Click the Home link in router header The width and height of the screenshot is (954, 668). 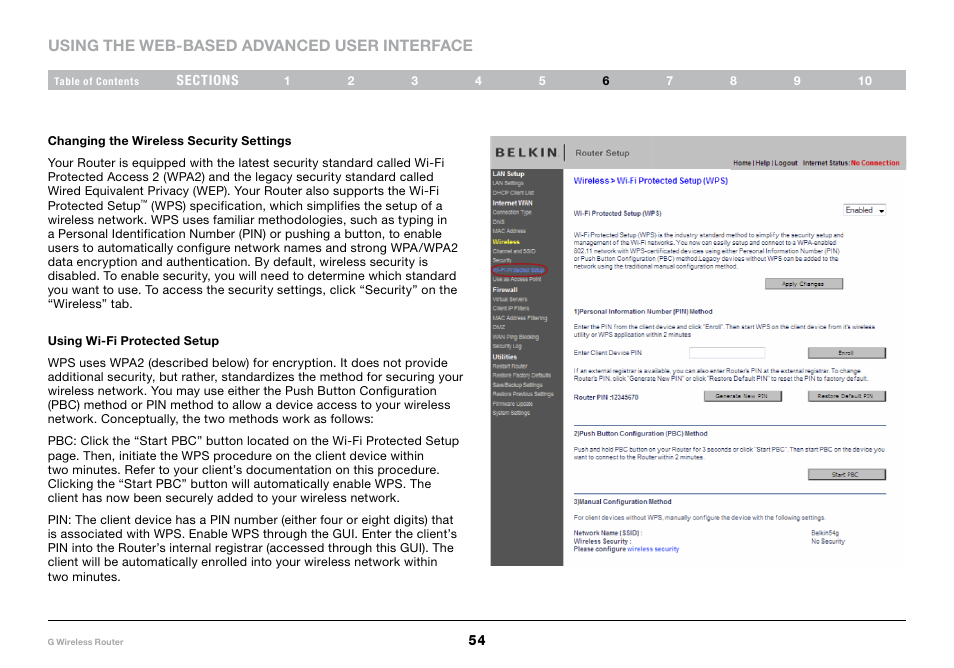tap(742, 163)
